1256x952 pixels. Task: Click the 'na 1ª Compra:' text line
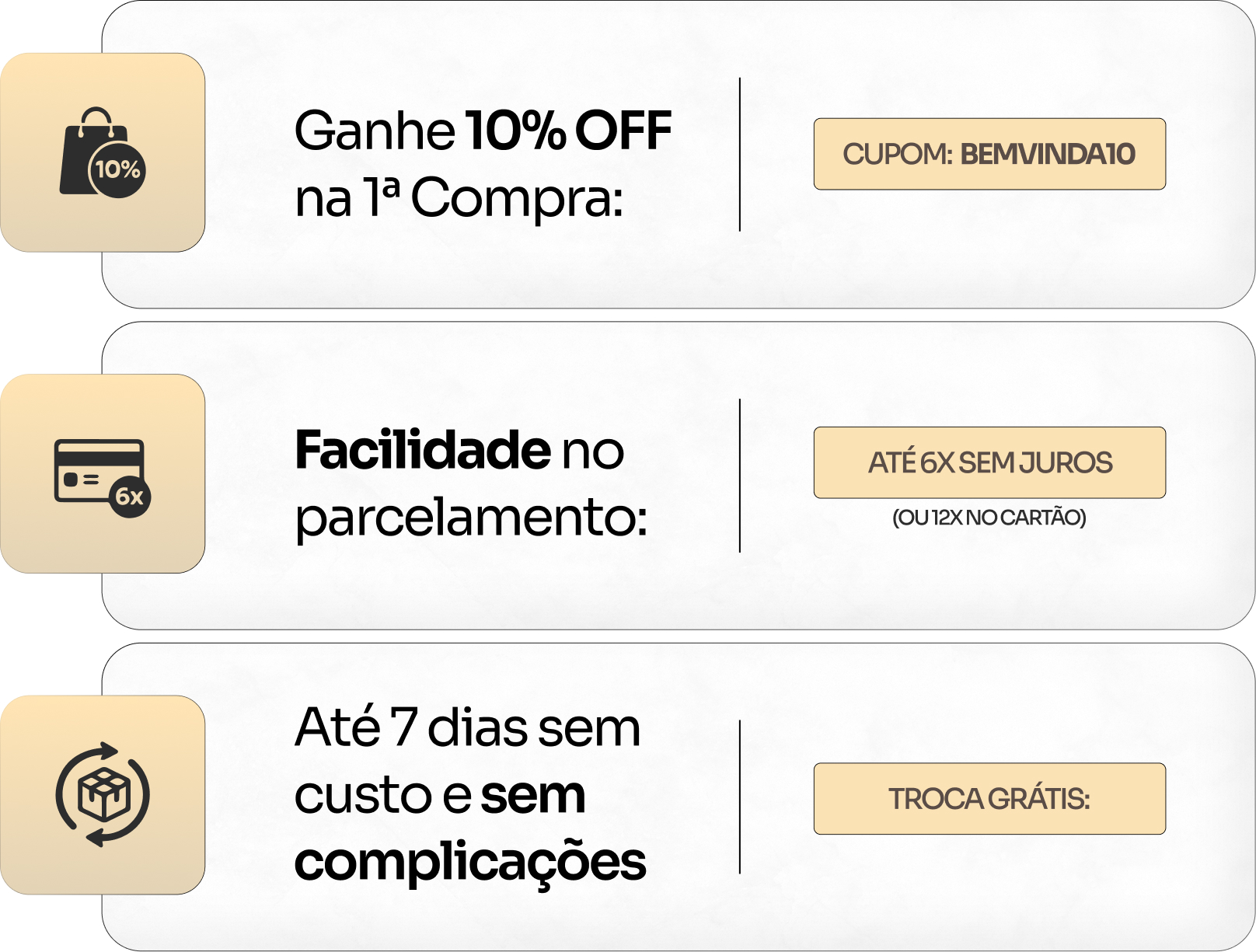pos(459,198)
